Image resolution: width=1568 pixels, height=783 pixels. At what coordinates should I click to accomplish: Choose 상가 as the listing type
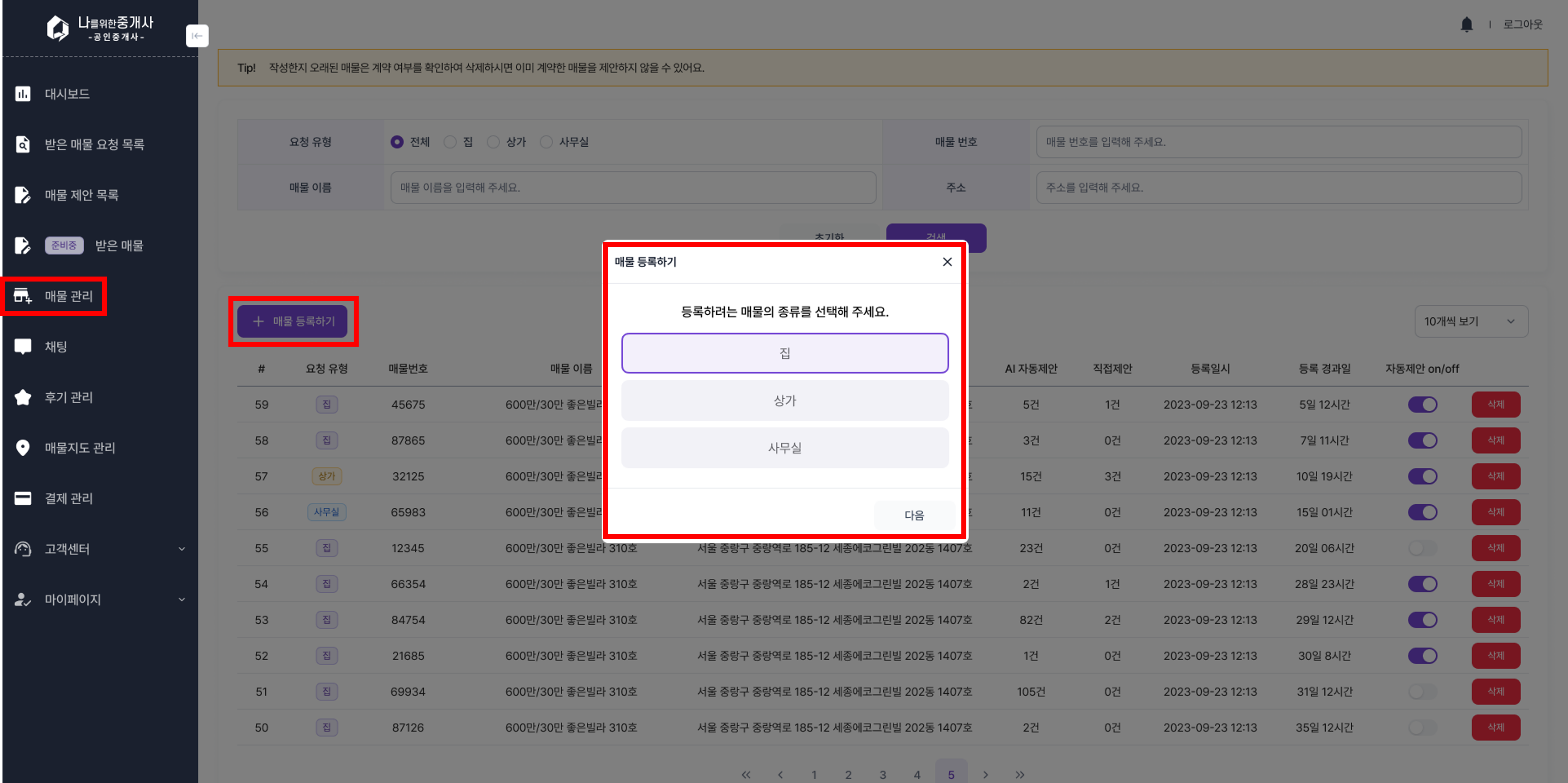point(785,400)
